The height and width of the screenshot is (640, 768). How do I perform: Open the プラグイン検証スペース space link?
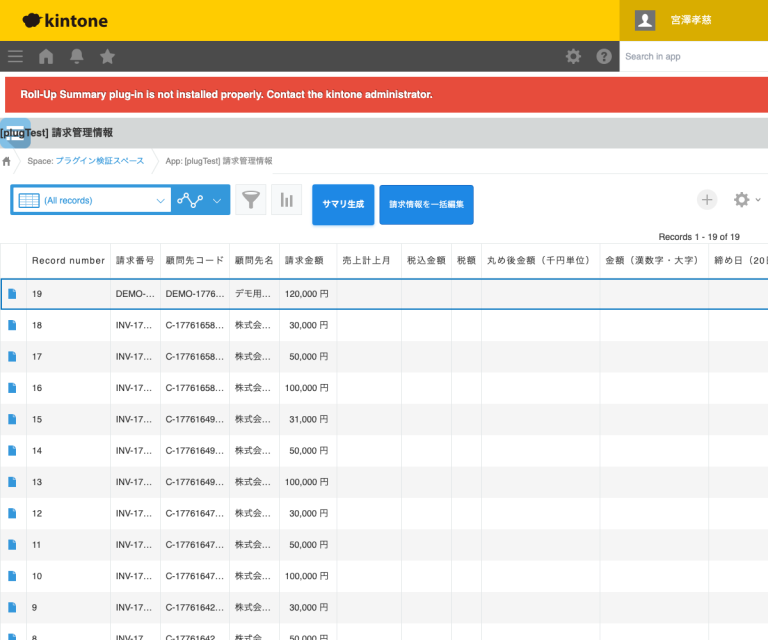click(100, 161)
